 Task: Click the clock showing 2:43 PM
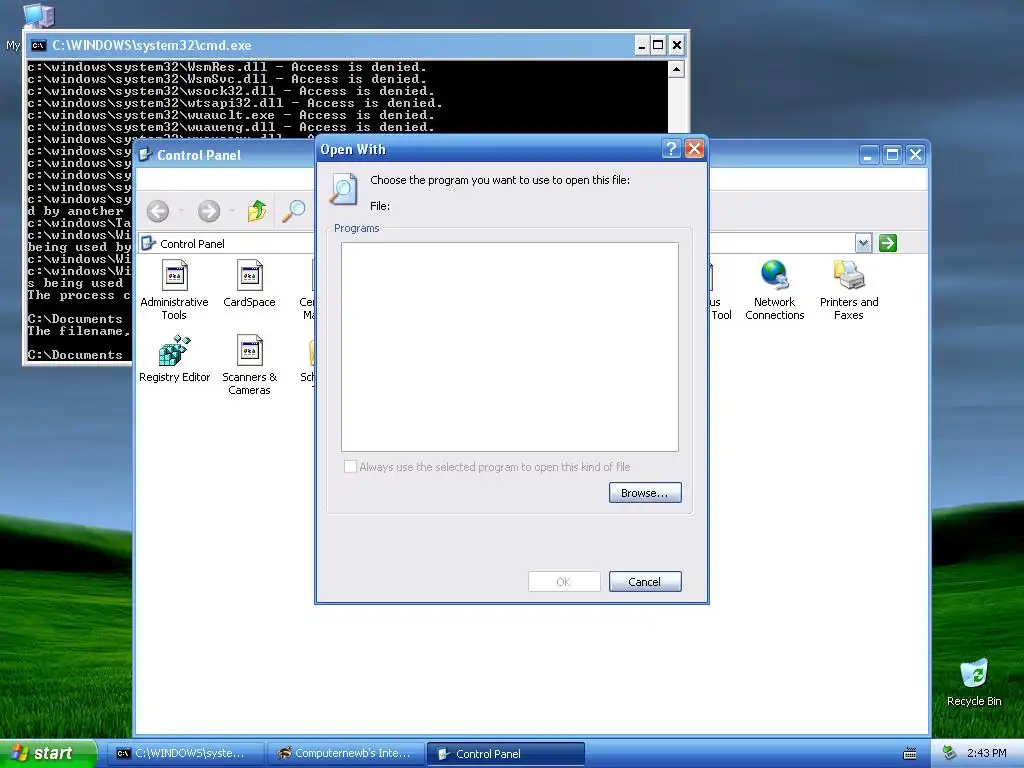986,754
